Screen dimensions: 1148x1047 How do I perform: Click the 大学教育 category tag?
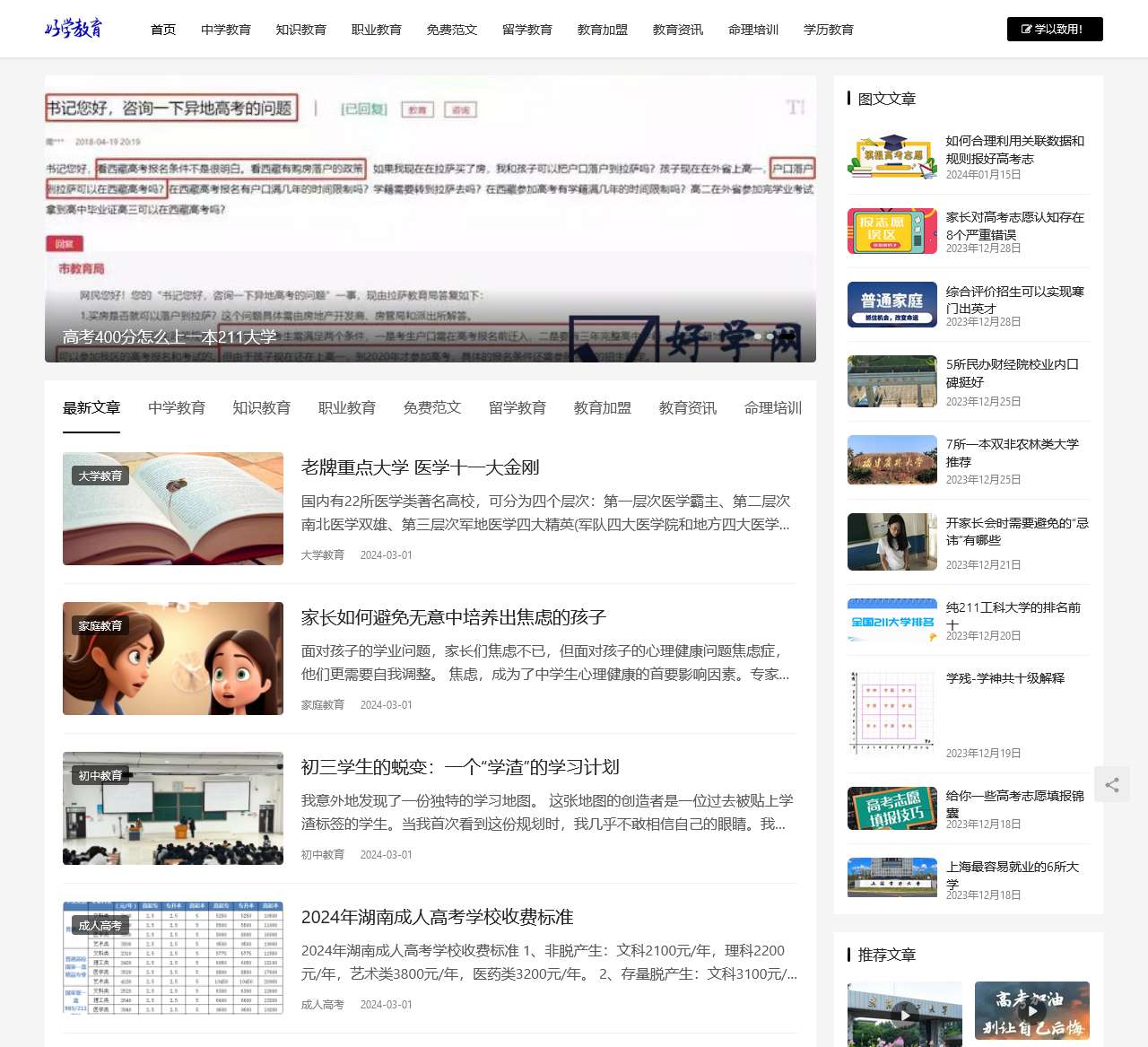pos(100,476)
